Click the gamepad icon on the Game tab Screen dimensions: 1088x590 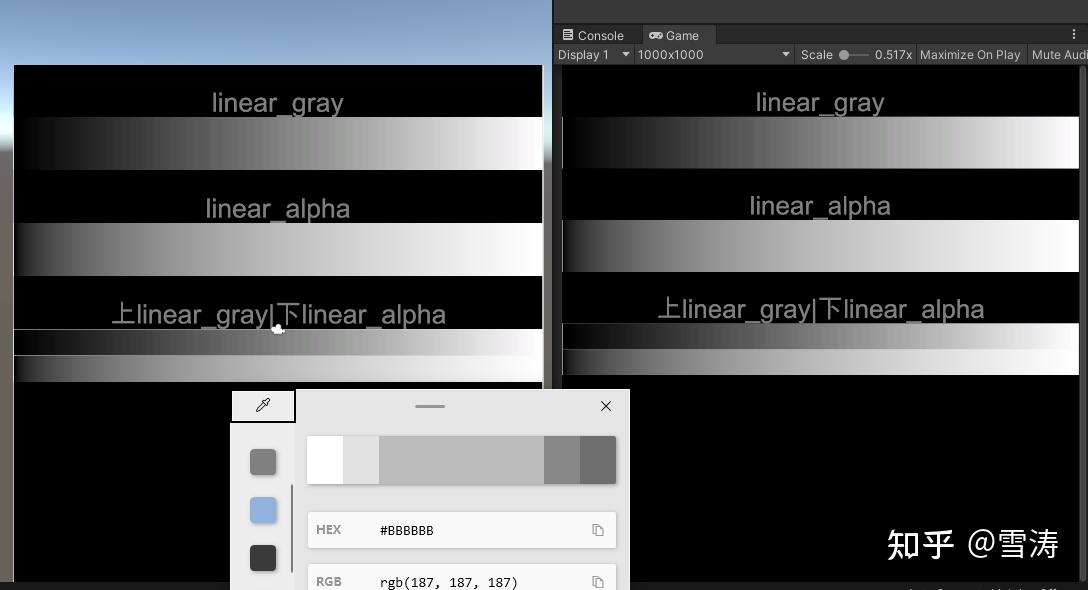tap(655, 35)
